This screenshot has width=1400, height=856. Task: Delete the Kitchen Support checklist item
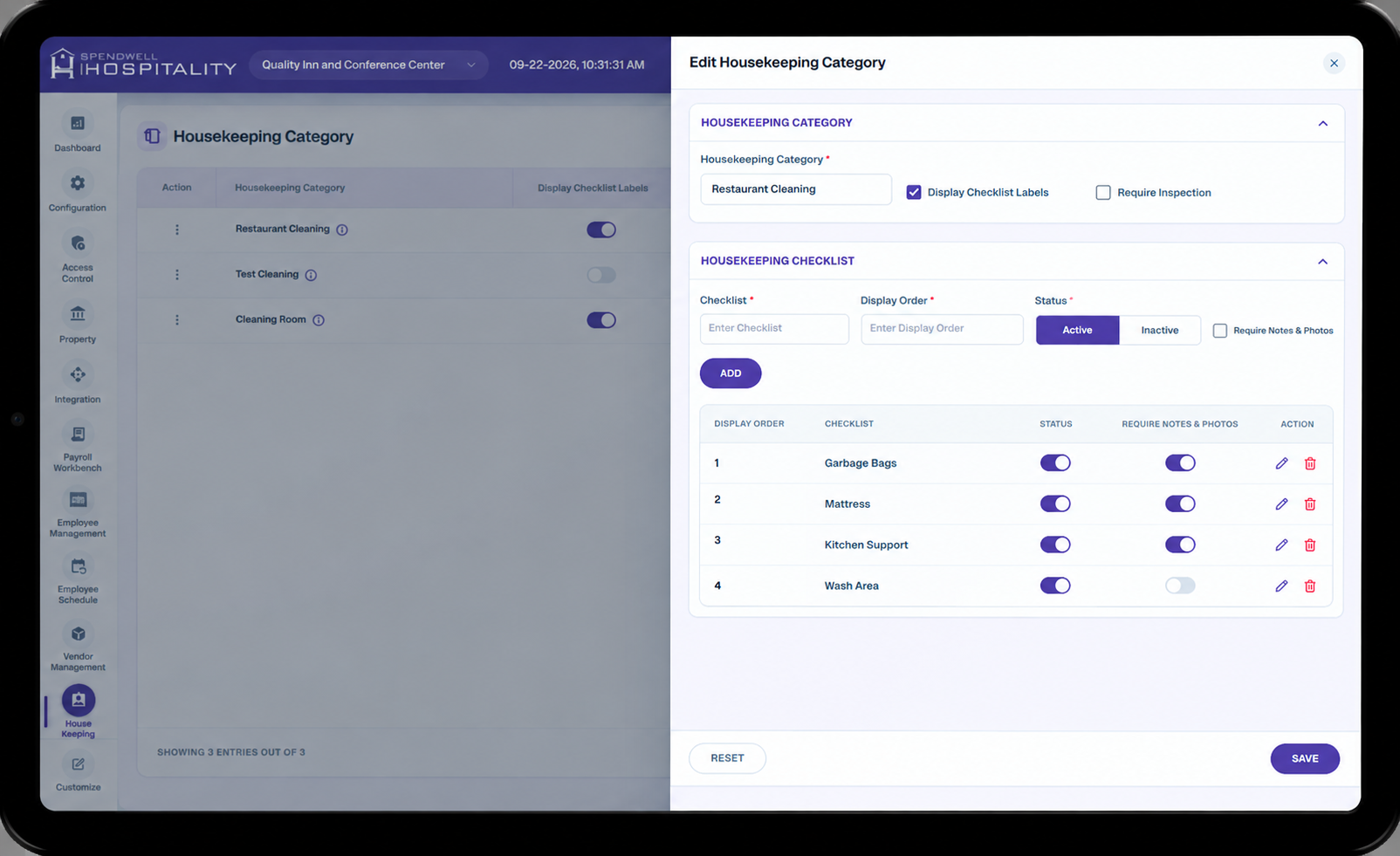[1310, 545]
